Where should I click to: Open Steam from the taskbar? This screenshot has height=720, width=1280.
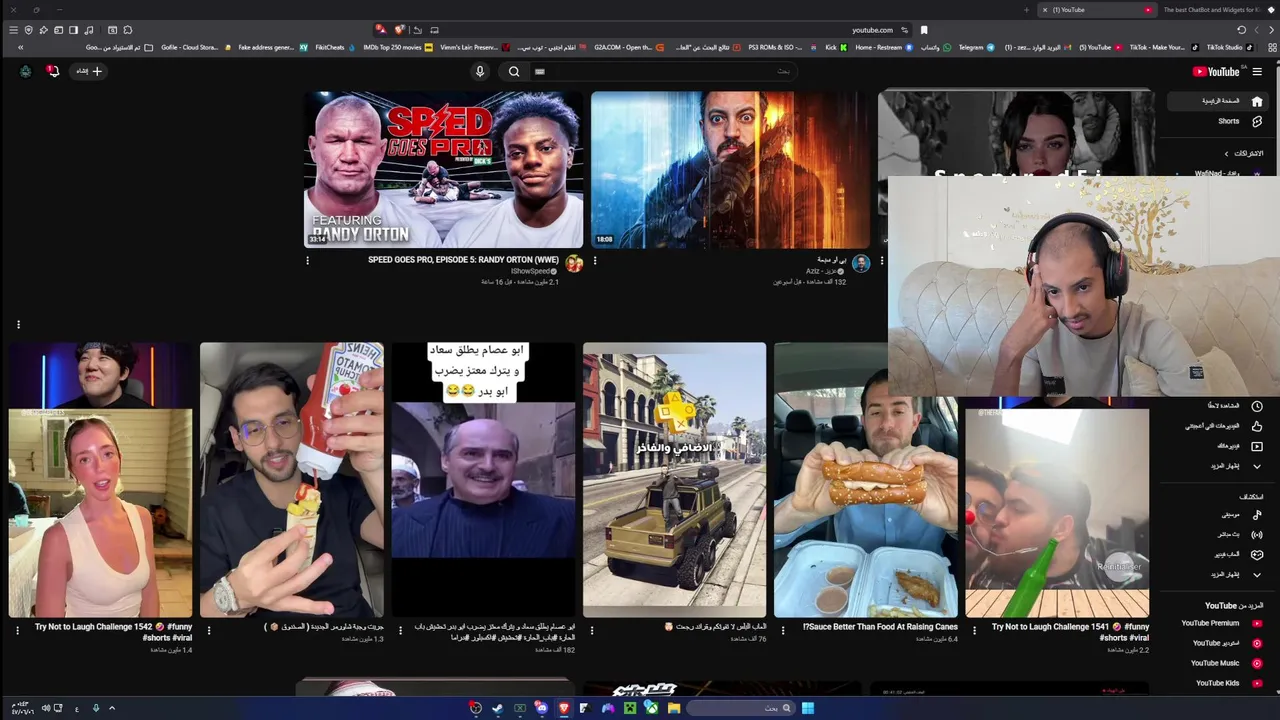[497, 708]
